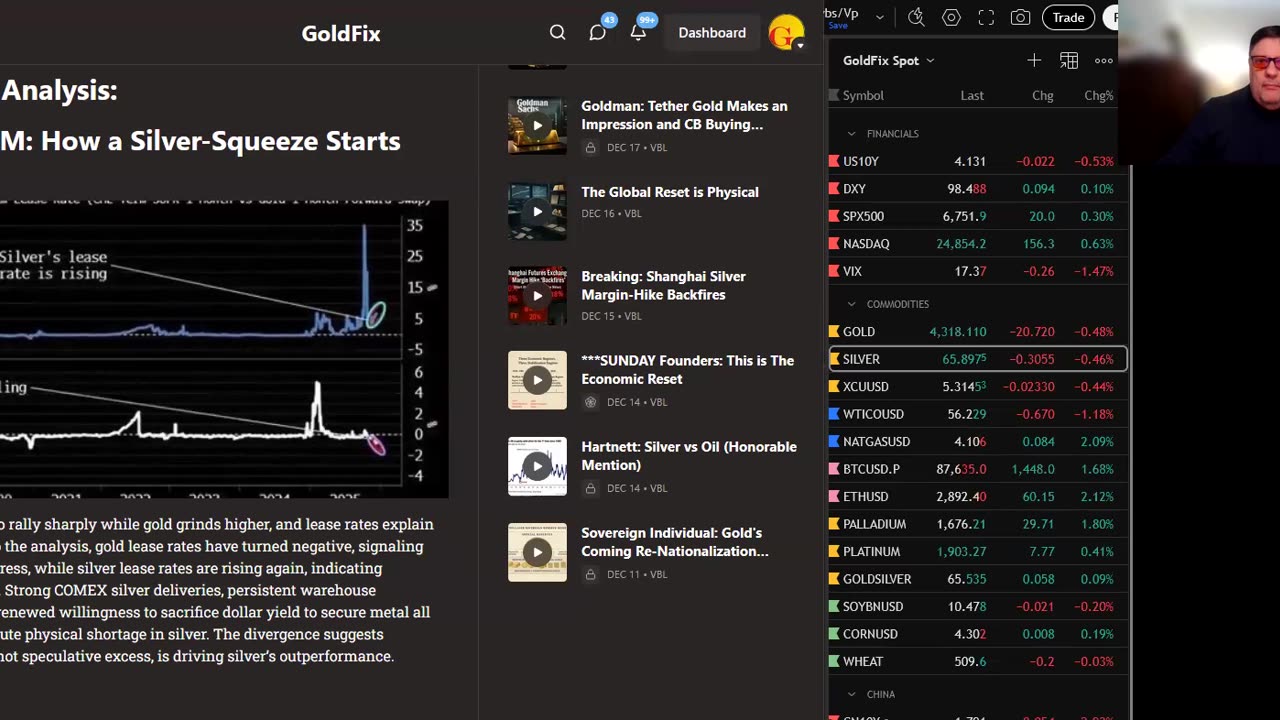Select the NATGASUSD watchlist row
1280x720 pixels.
[978, 442]
